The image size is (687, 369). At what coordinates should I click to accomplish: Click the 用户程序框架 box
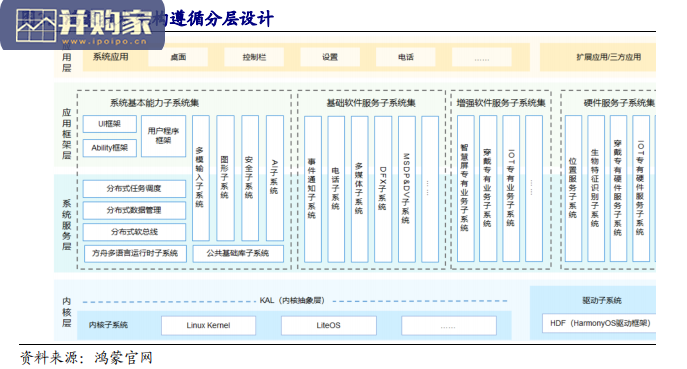[x=163, y=136]
